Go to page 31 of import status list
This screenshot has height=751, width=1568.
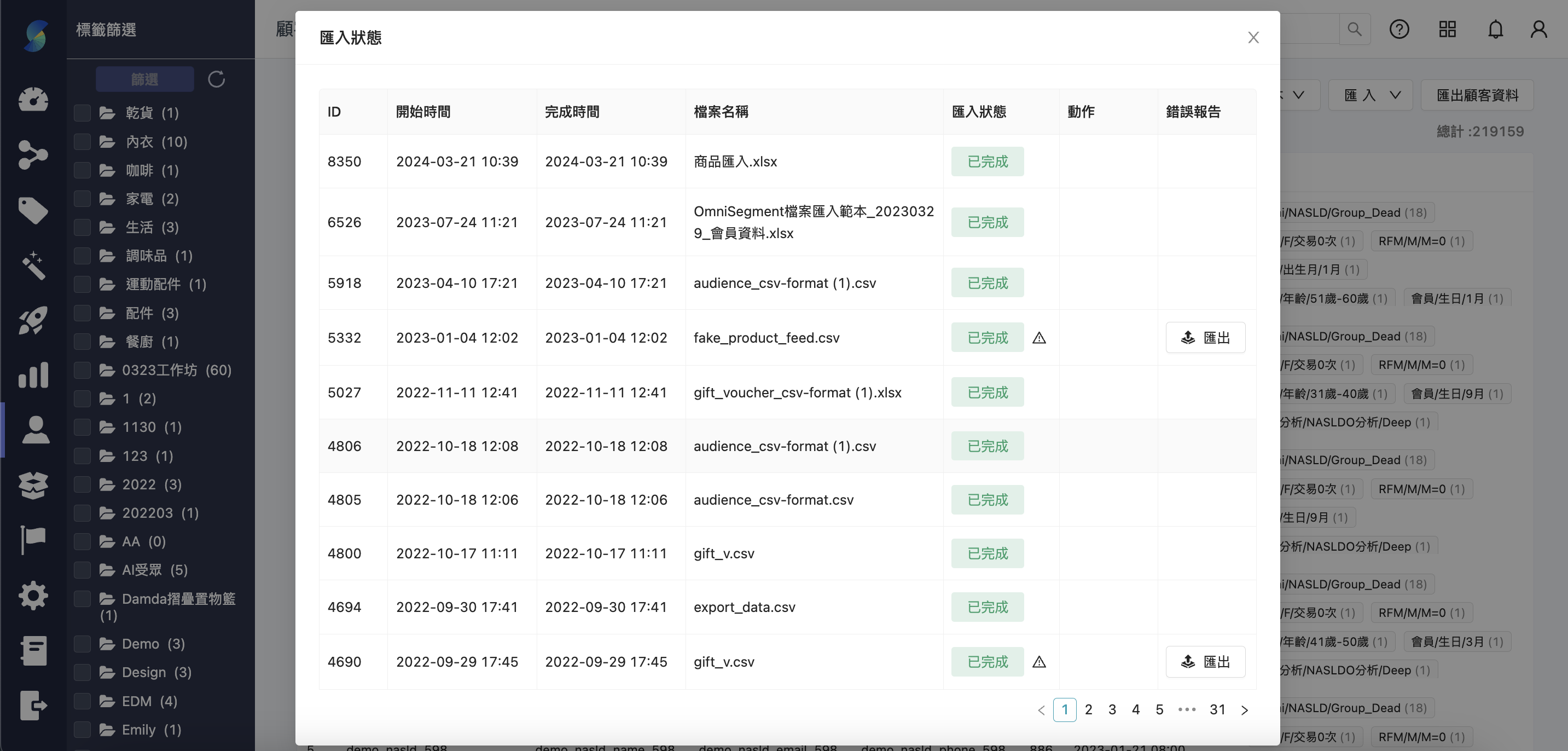tap(1217, 709)
